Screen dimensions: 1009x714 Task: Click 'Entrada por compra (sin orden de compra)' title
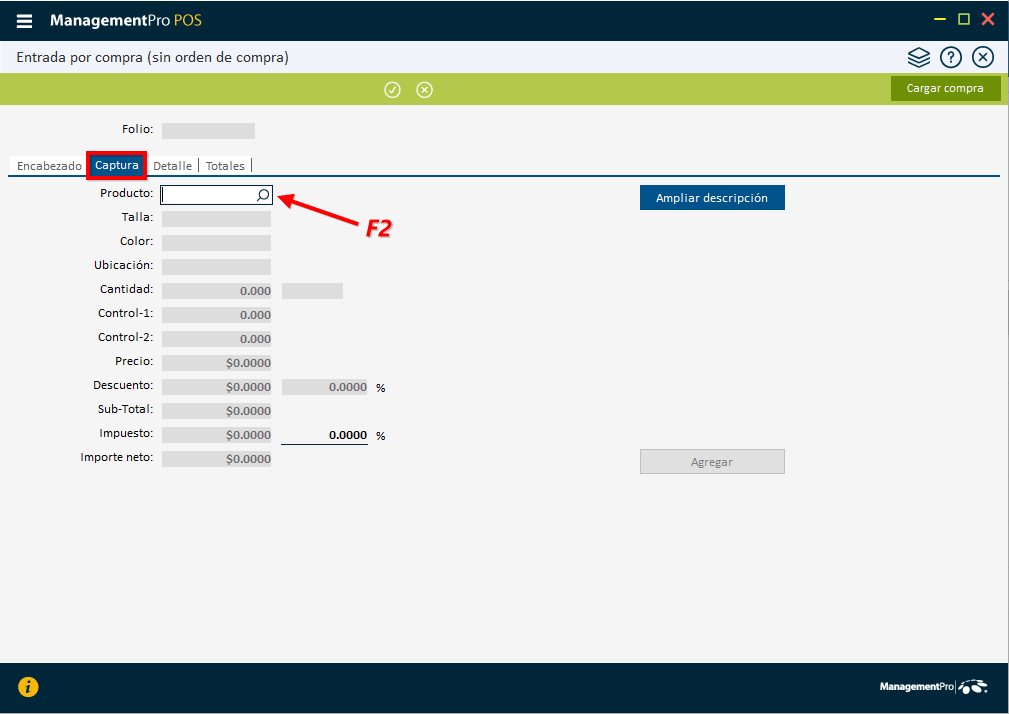coord(153,57)
